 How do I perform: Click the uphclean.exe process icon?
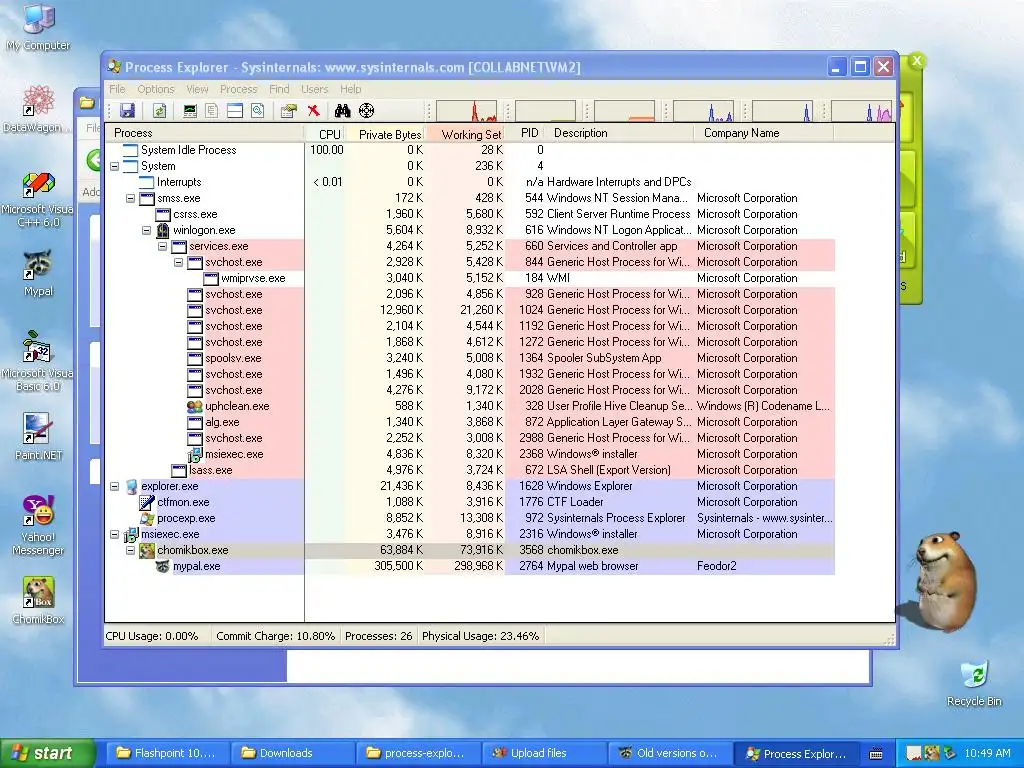point(195,406)
